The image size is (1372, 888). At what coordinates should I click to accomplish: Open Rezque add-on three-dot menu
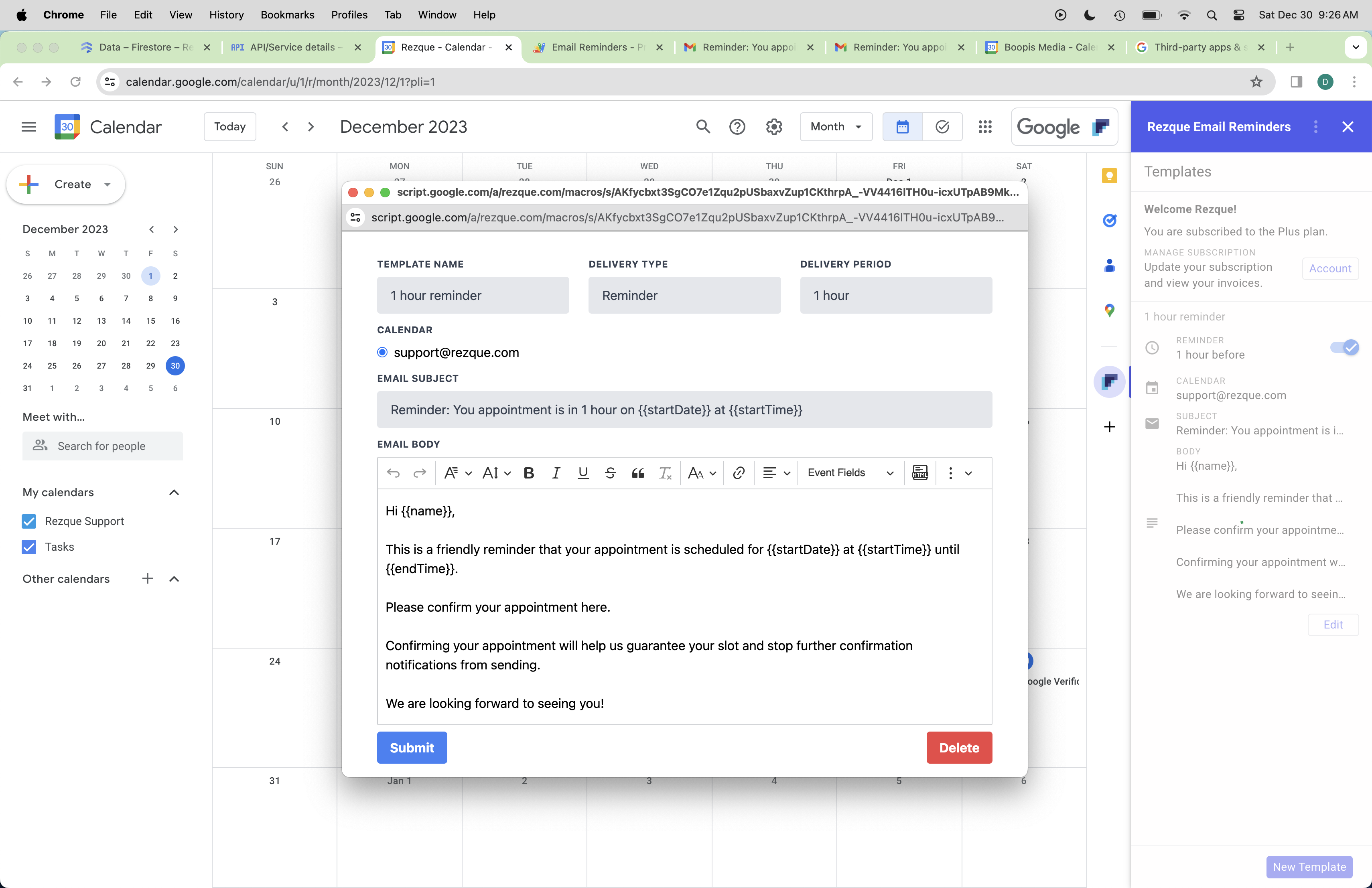pyautogui.click(x=1315, y=127)
